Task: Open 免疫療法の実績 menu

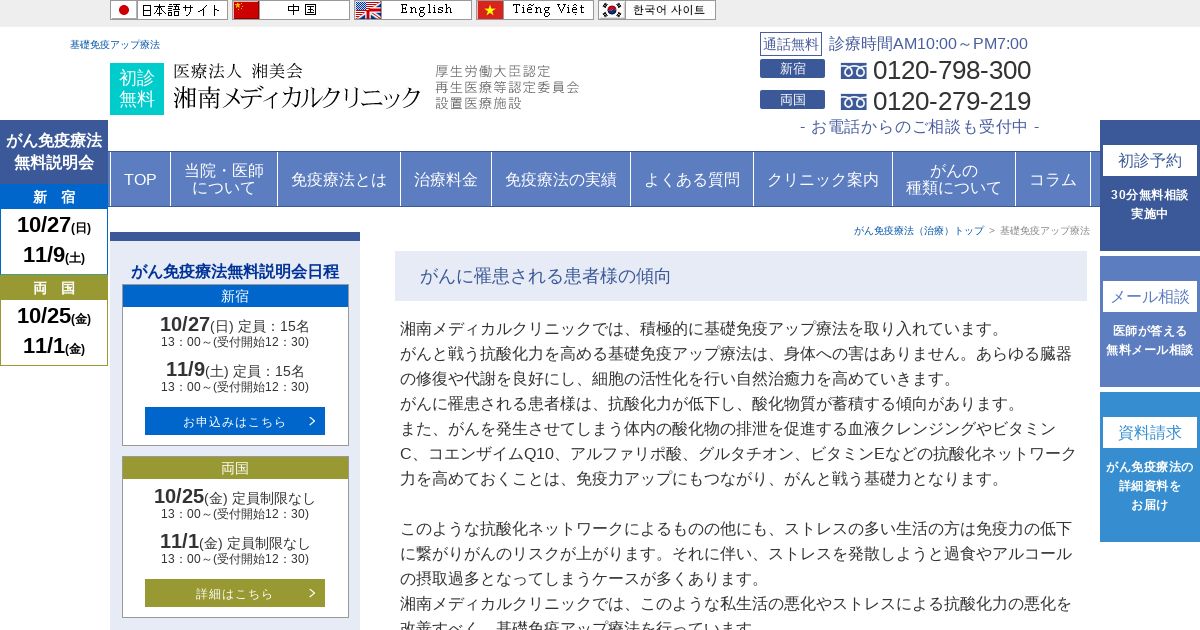Action: pyautogui.click(x=561, y=179)
